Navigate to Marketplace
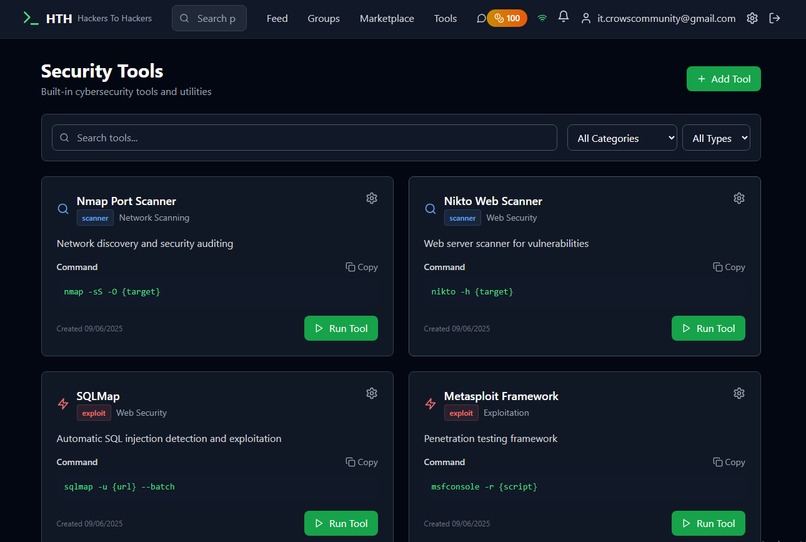806x542 pixels. click(387, 19)
